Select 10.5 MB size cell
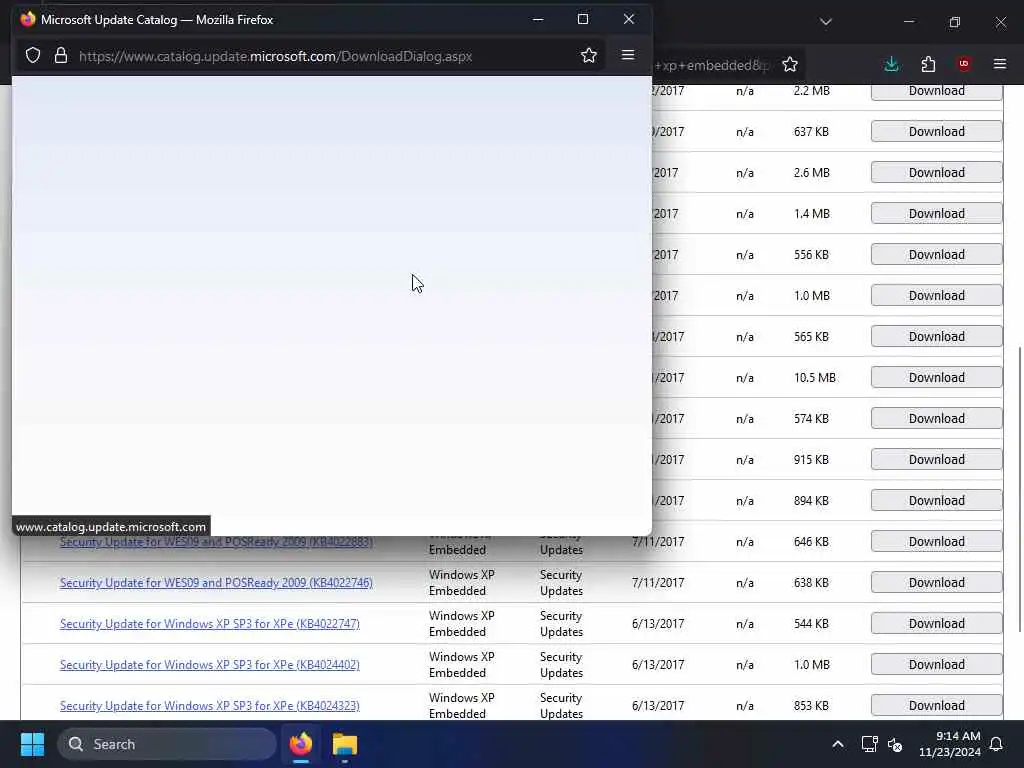Screen dimensions: 1024x768 pyautogui.click(x=814, y=377)
